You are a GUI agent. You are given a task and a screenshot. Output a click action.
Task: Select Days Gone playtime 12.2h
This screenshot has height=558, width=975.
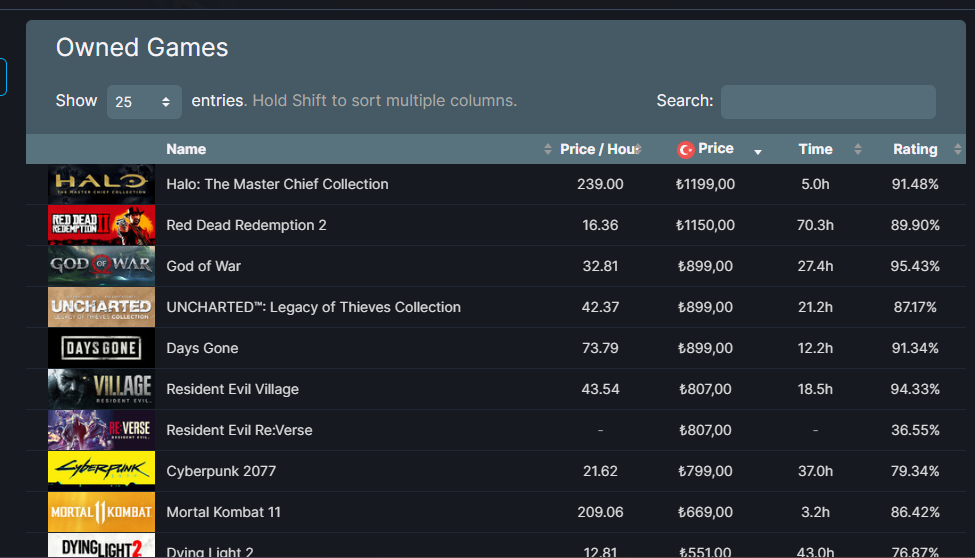pyautogui.click(x=815, y=348)
